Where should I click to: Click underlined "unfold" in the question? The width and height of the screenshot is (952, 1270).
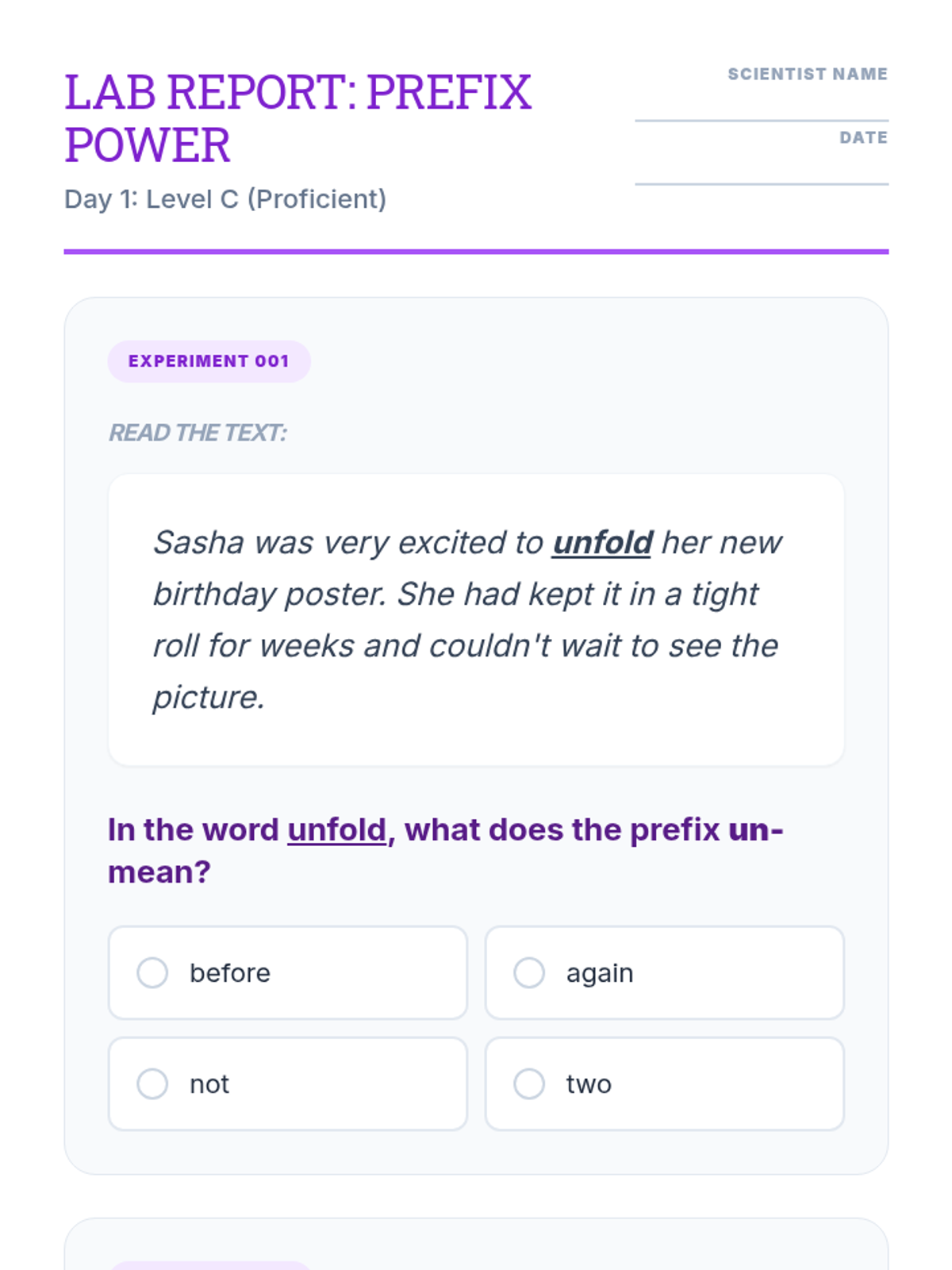click(x=336, y=829)
